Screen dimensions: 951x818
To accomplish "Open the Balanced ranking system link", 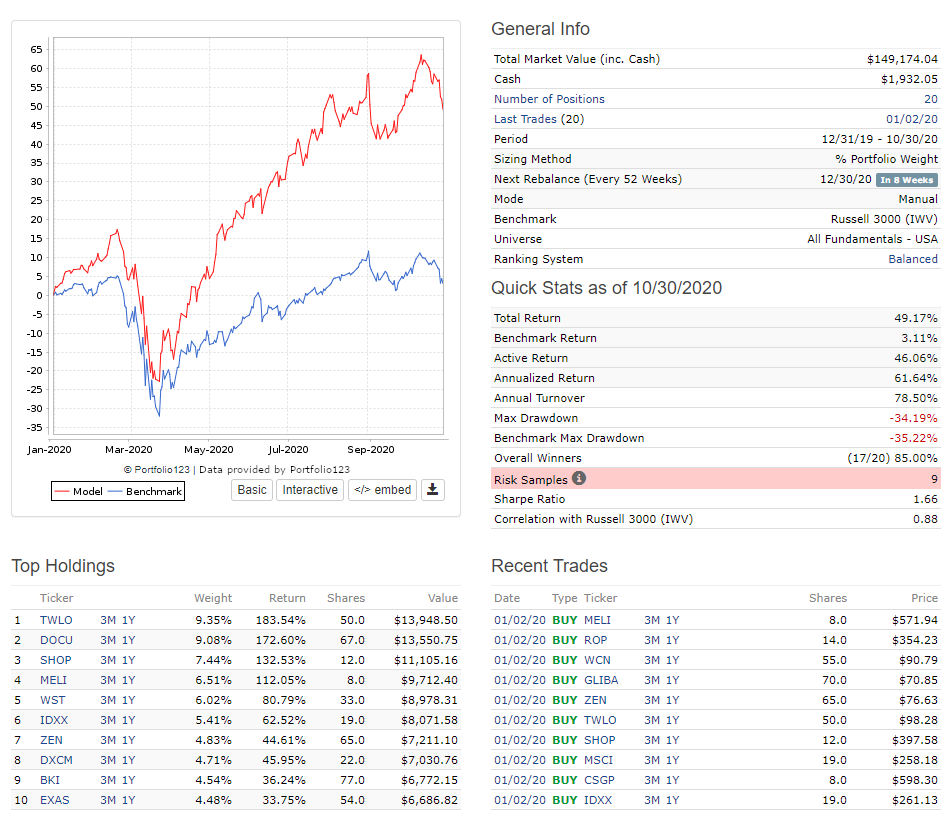I will pos(913,259).
